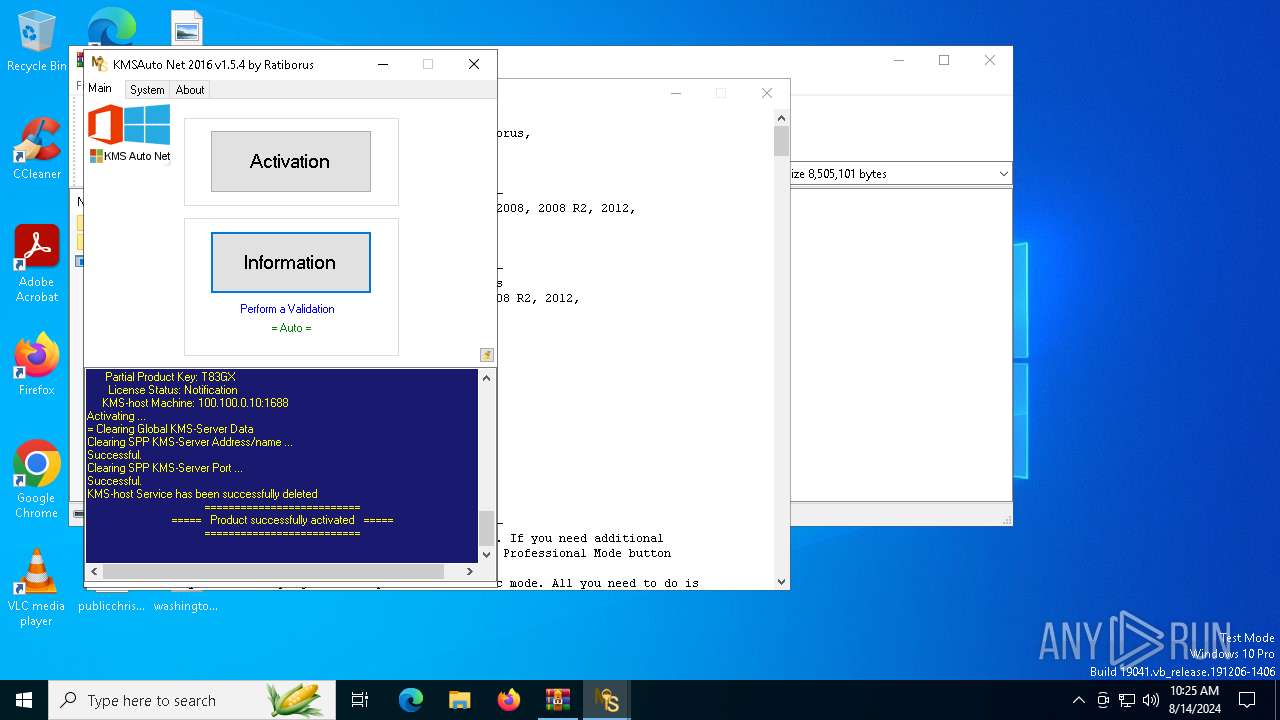Viewport: 1280px width, 720px height.
Task: Click "License Status: Notification" log line
Action: (172, 390)
